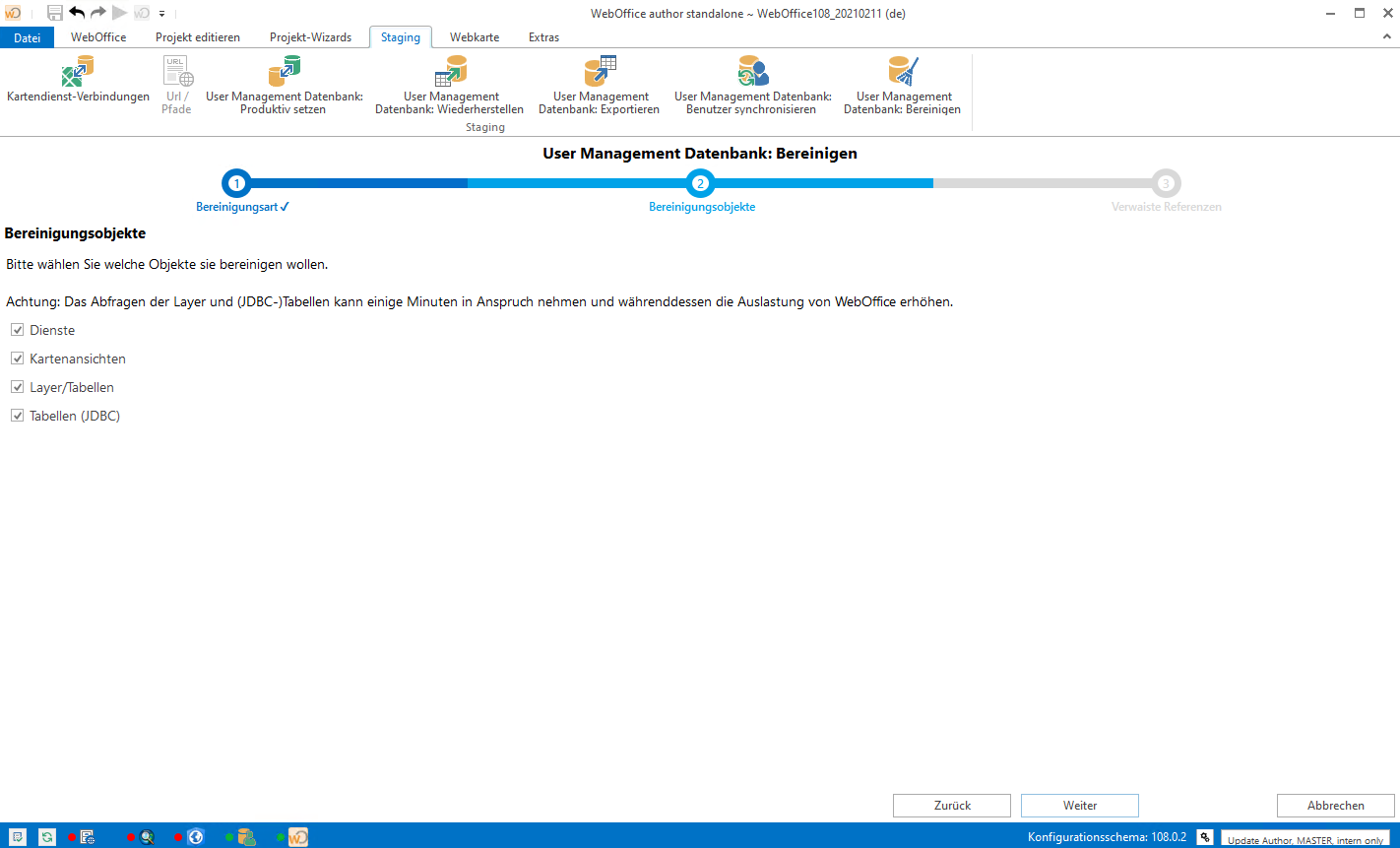Image resolution: width=1400 pixels, height=848 pixels.
Task: Click wizard step 3 Verwaiste Referenzen circle
Action: 1166,183
